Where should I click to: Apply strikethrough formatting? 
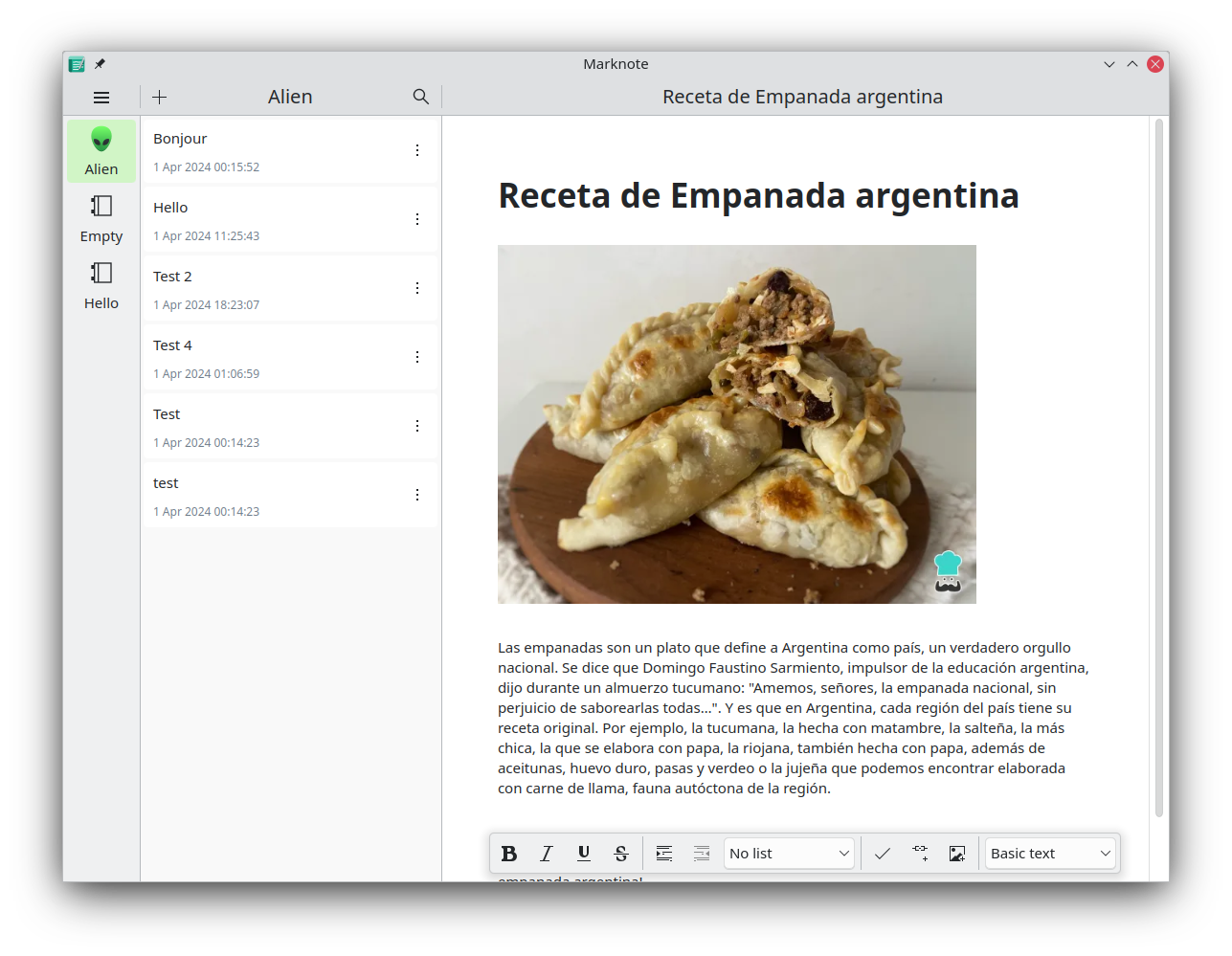621,854
